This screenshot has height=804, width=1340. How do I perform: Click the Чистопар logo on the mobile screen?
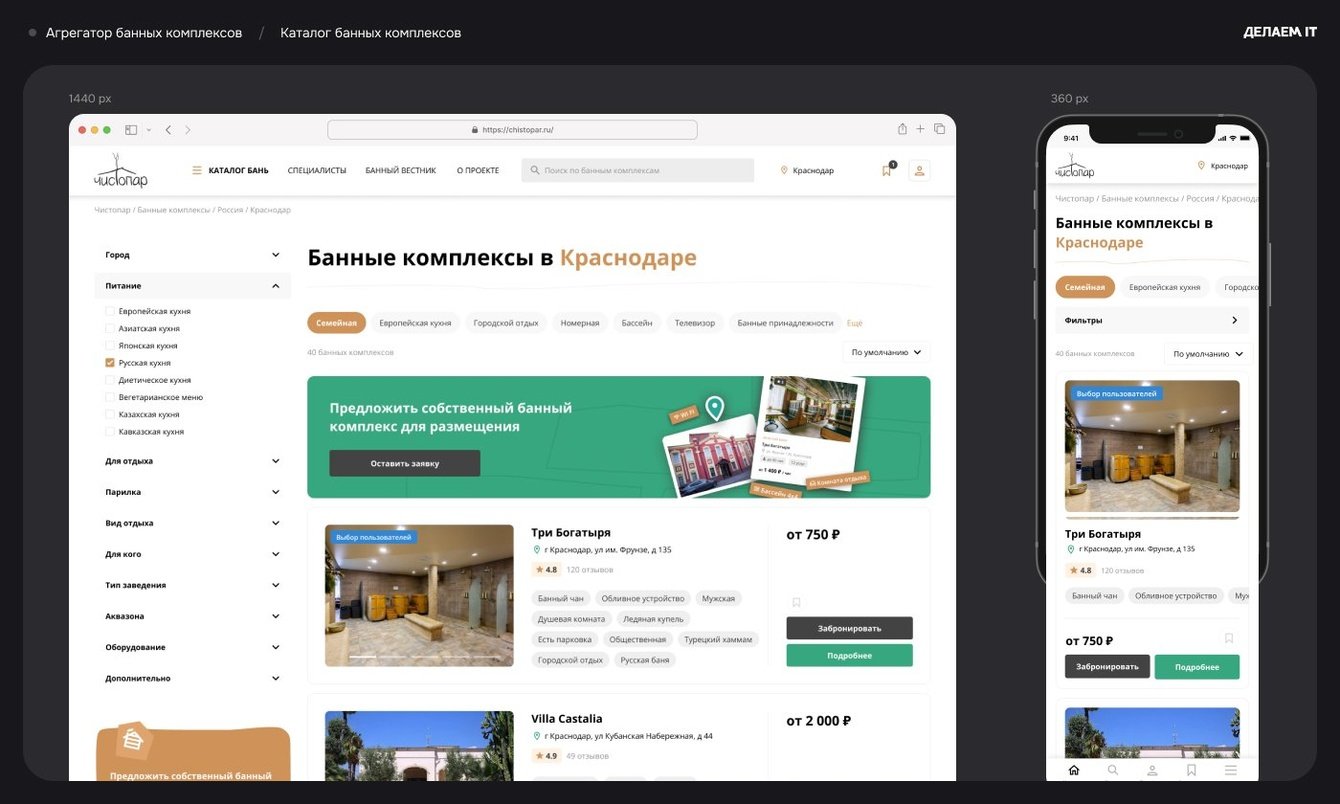(1075, 166)
